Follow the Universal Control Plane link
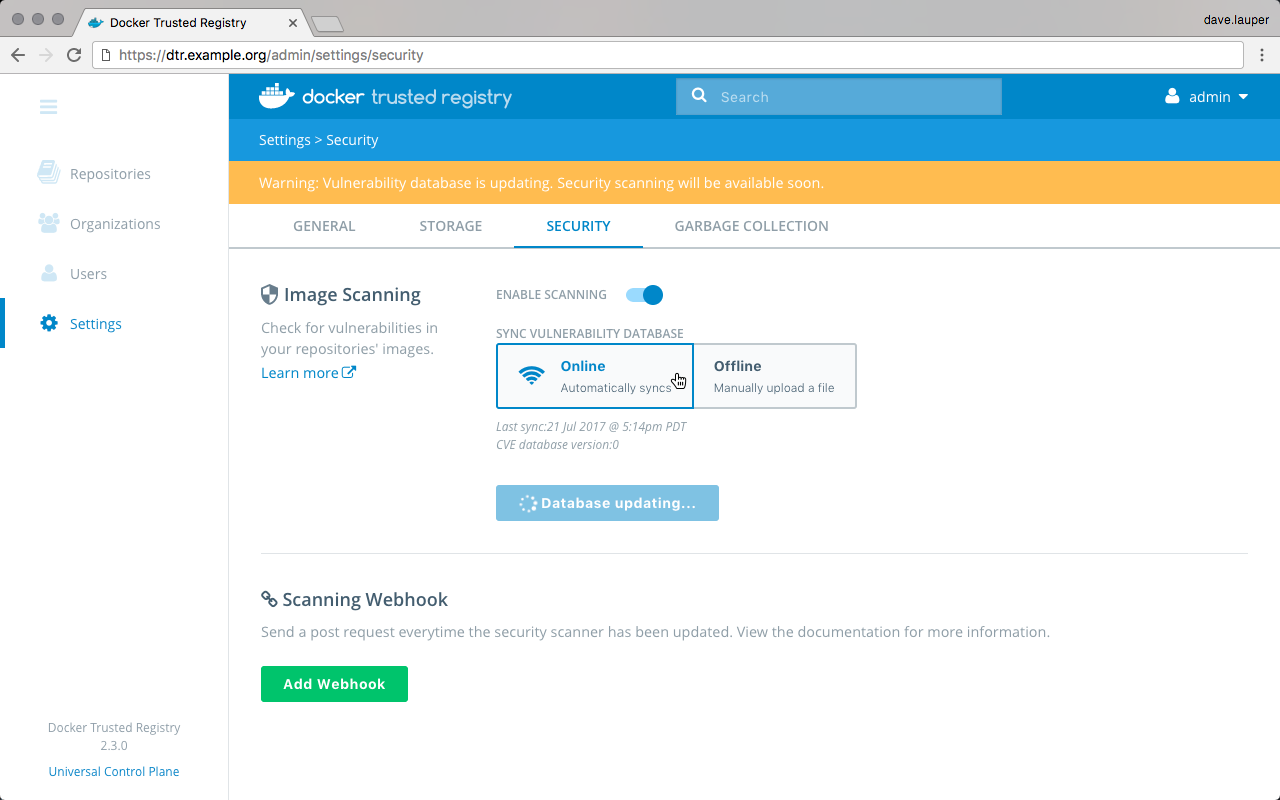 (x=114, y=771)
